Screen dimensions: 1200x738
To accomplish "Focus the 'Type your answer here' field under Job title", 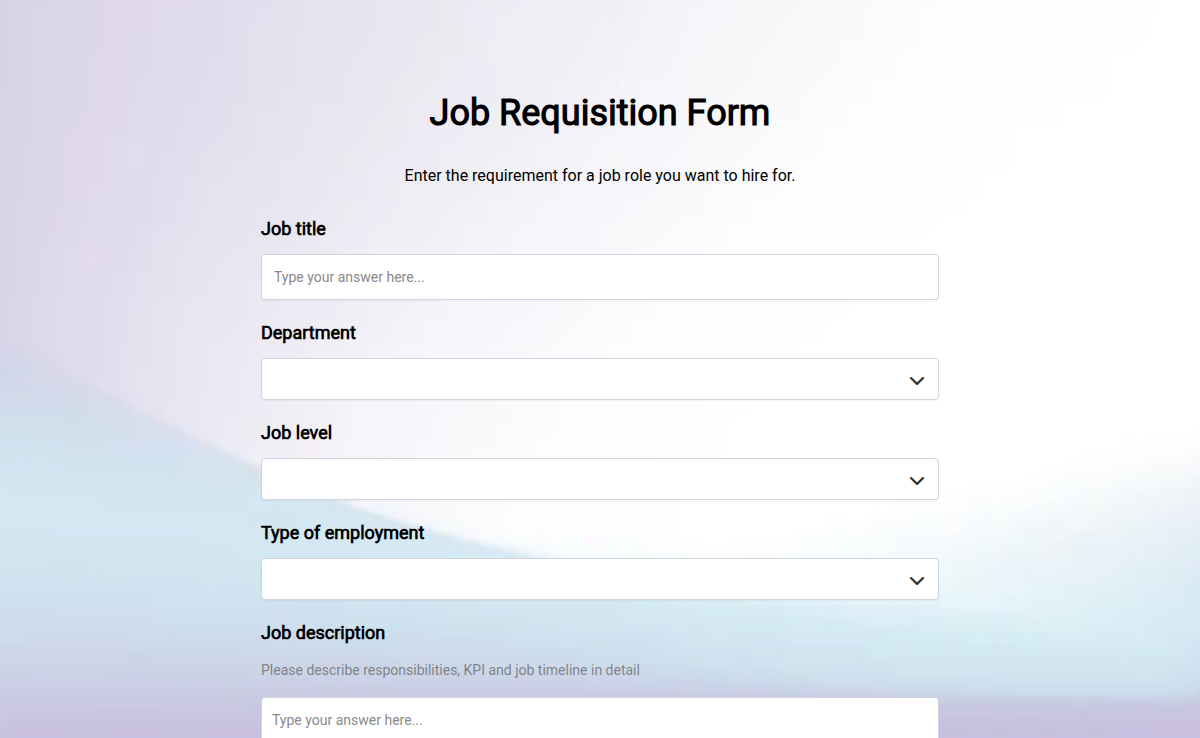I will click(600, 277).
